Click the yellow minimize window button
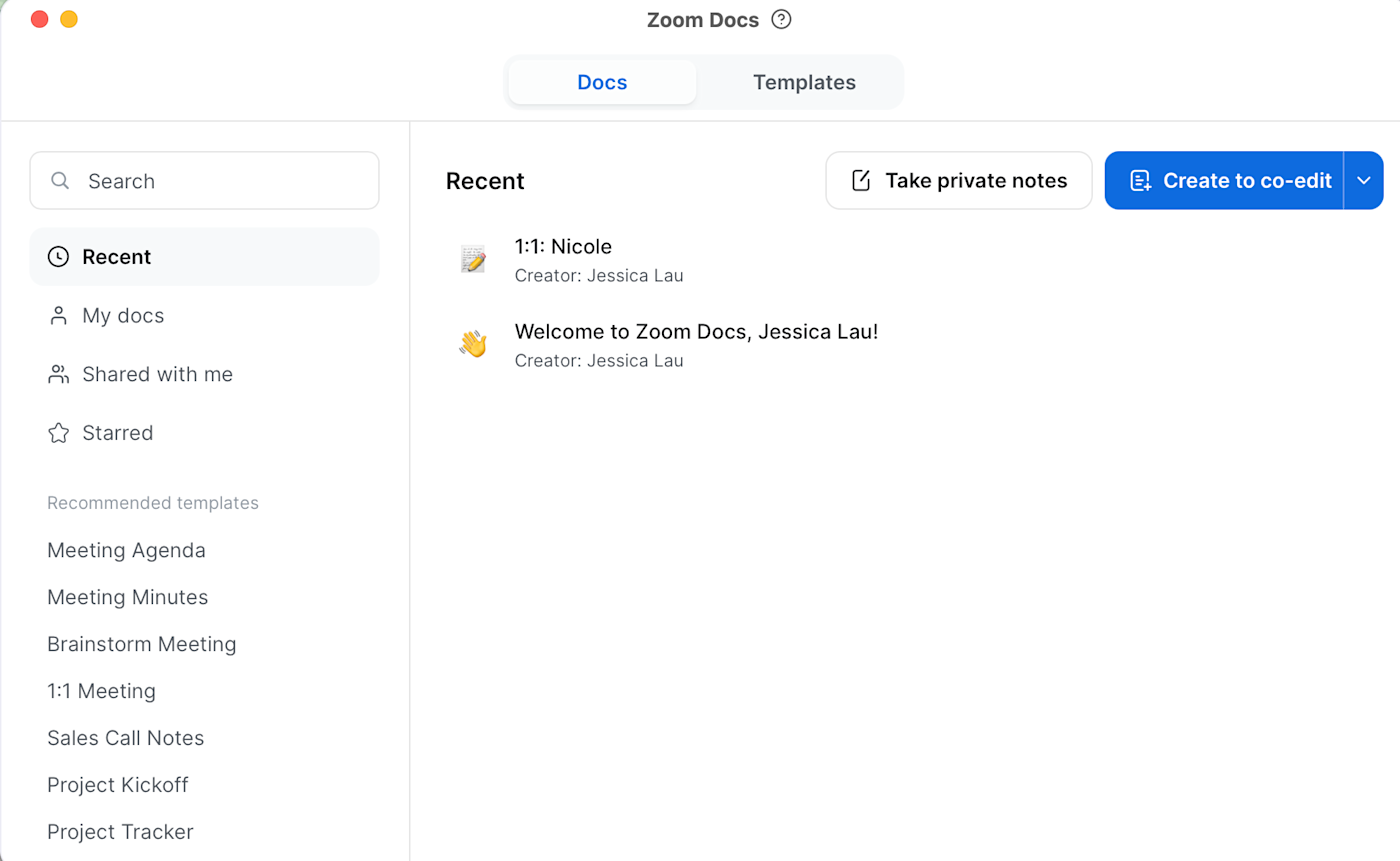Screen dimensions: 1400x861 click(x=69, y=19)
